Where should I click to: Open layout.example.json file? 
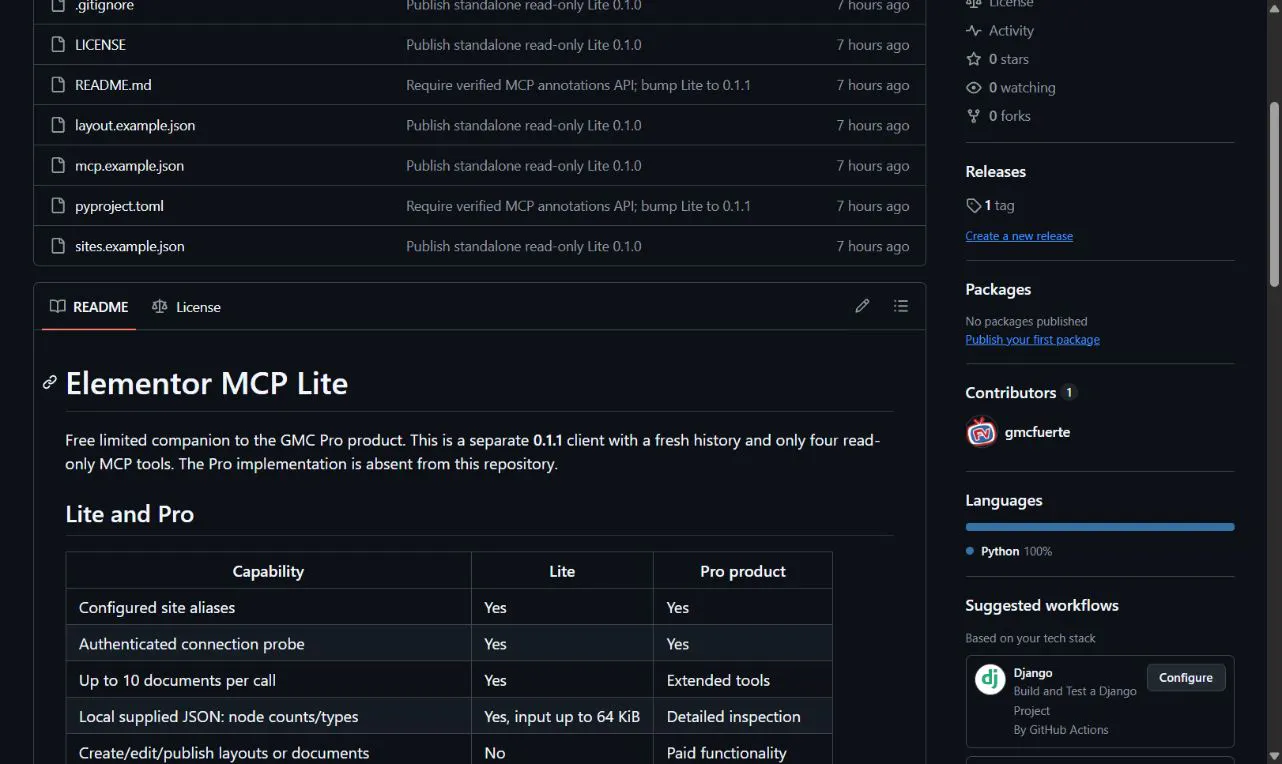tap(135, 125)
